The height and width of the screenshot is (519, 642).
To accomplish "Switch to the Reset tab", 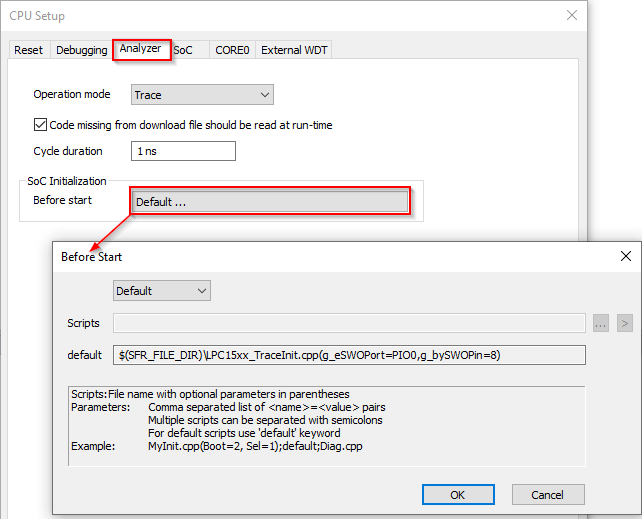I will coord(29,50).
